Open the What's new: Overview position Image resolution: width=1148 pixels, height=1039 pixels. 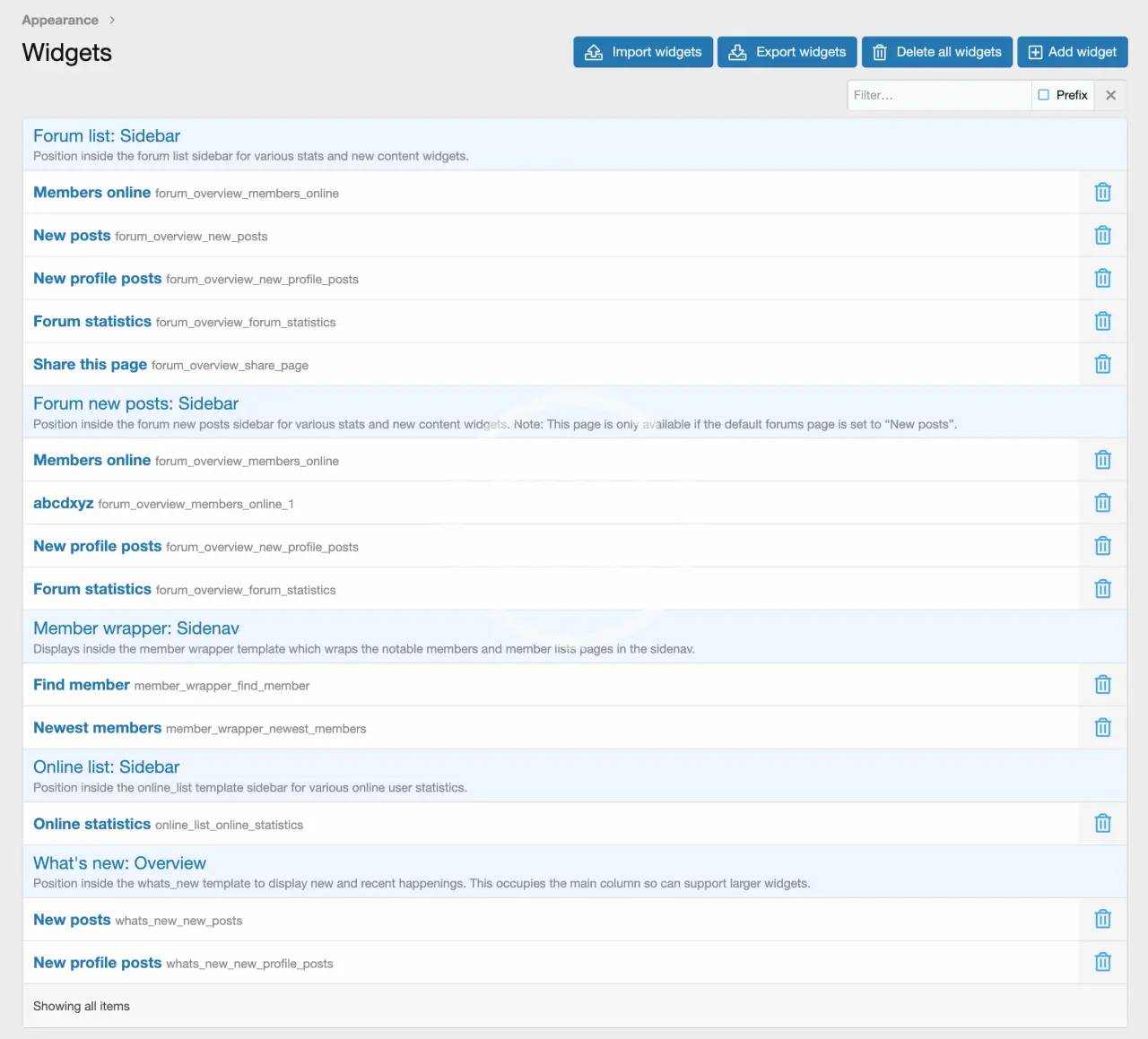(119, 863)
